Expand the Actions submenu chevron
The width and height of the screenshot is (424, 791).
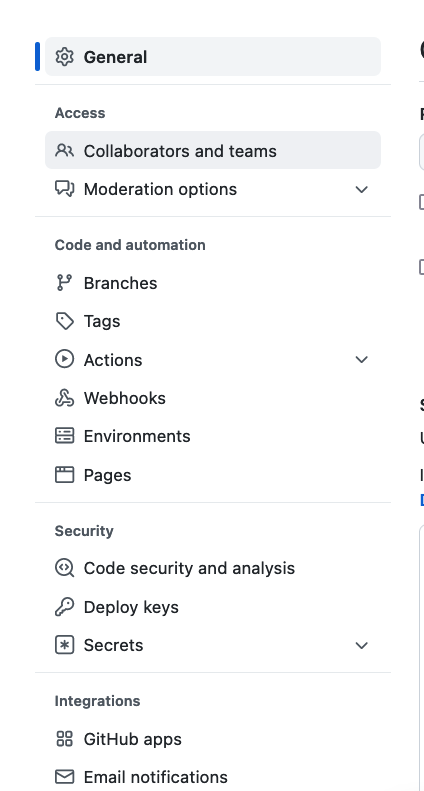tap(361, 360)
